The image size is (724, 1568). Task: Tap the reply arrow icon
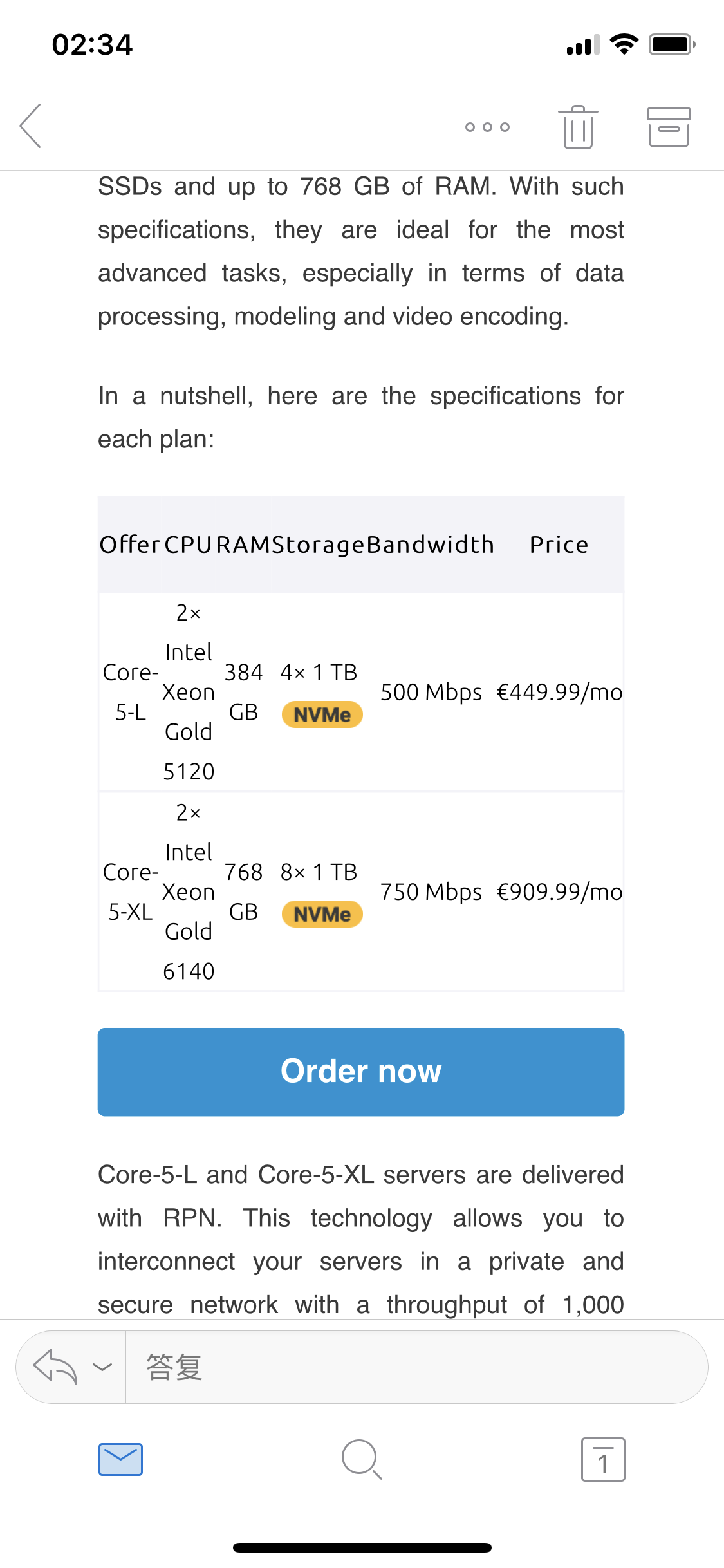click(55, 1367)
